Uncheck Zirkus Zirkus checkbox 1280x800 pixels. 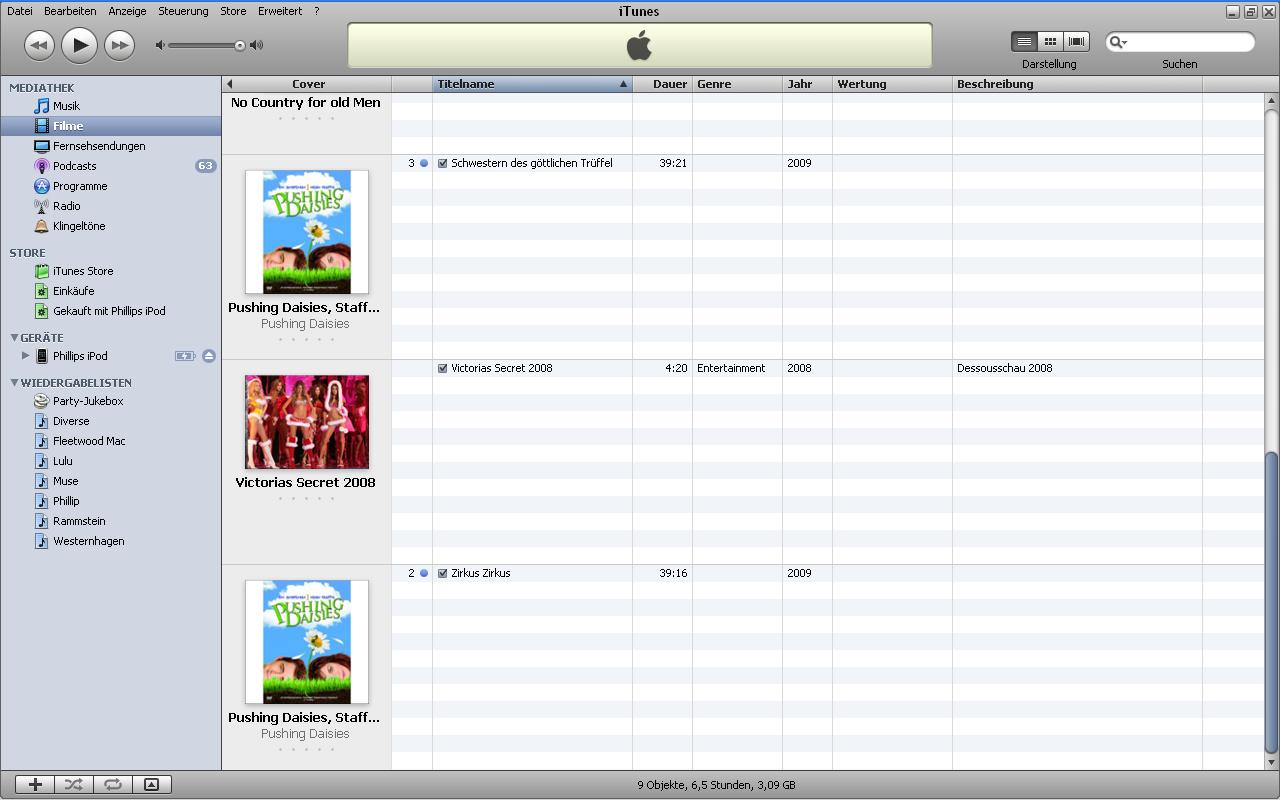442,573
